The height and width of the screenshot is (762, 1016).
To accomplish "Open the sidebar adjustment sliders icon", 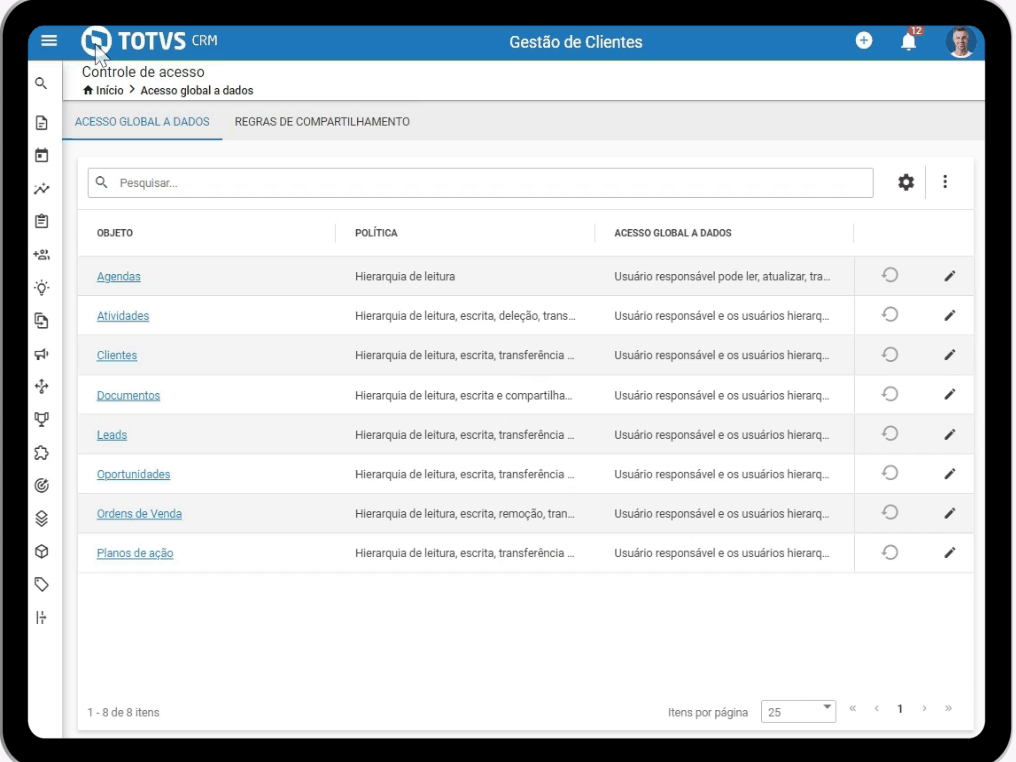I will click(41, 618).
